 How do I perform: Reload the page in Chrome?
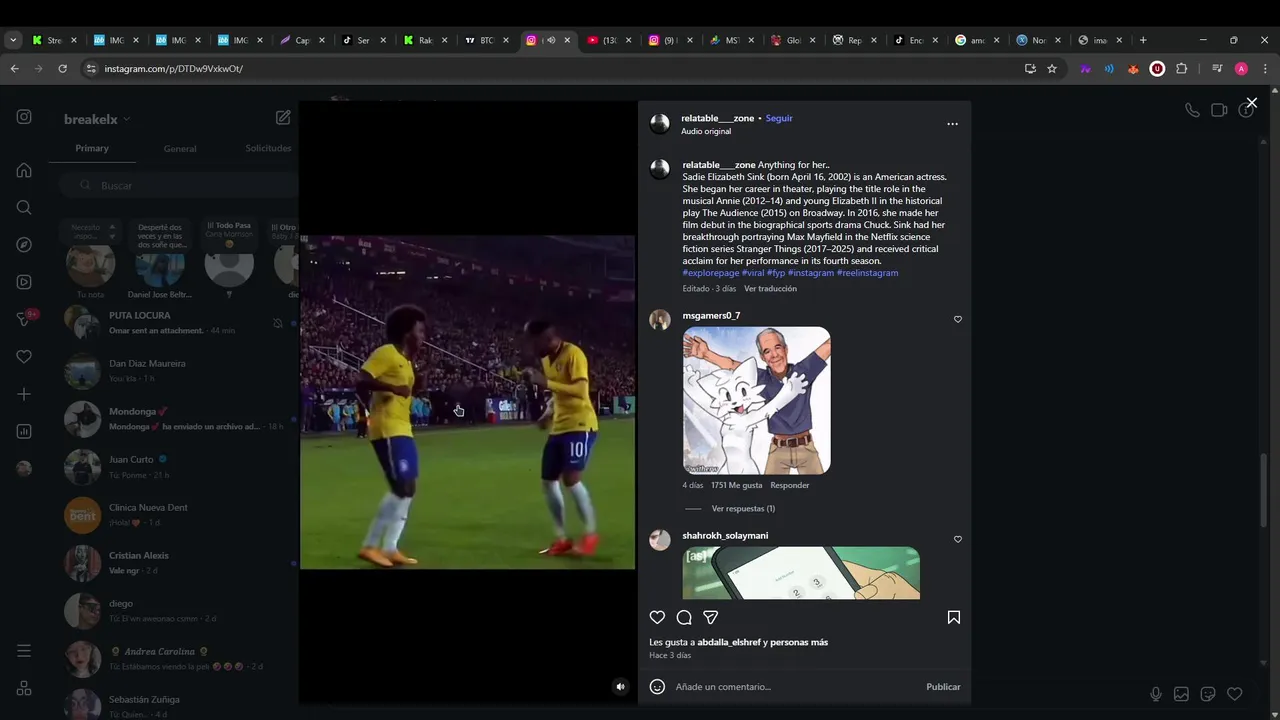pyautogui.click(x=62, y=69)
